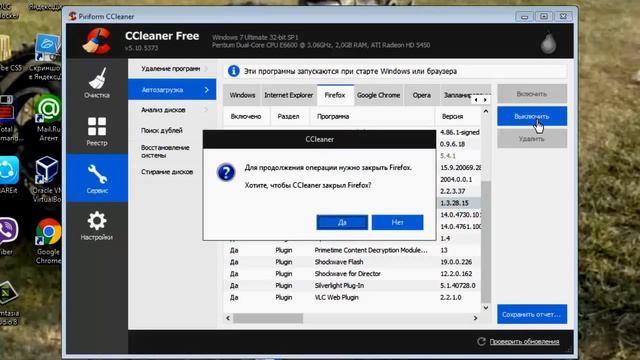Sort by Раздел column header
The height and width of the screenshot is (360, 640).
[x=289, y=116]
